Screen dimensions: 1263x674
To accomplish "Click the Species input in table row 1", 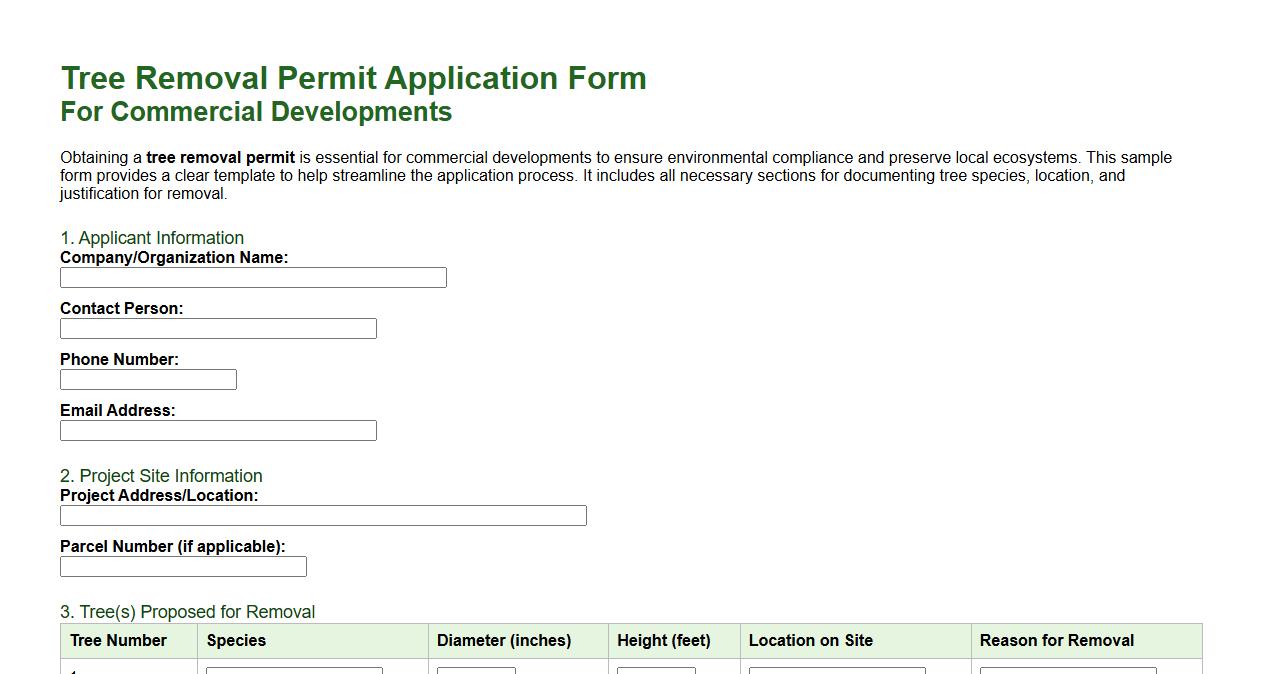I will click(x=295, y=670).
